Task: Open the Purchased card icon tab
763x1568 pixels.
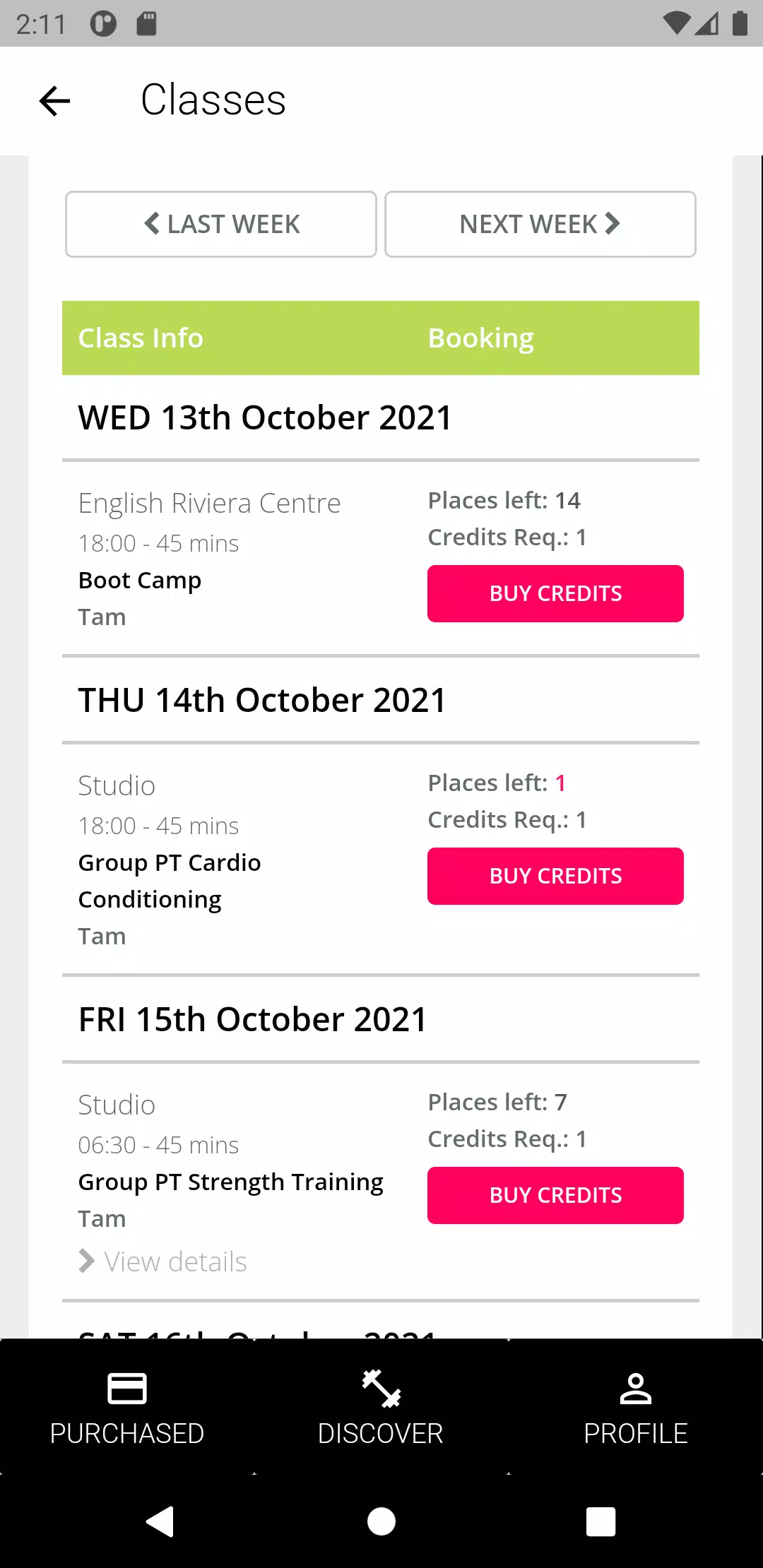Action: pyautogui.click(x=127, y=1407)
